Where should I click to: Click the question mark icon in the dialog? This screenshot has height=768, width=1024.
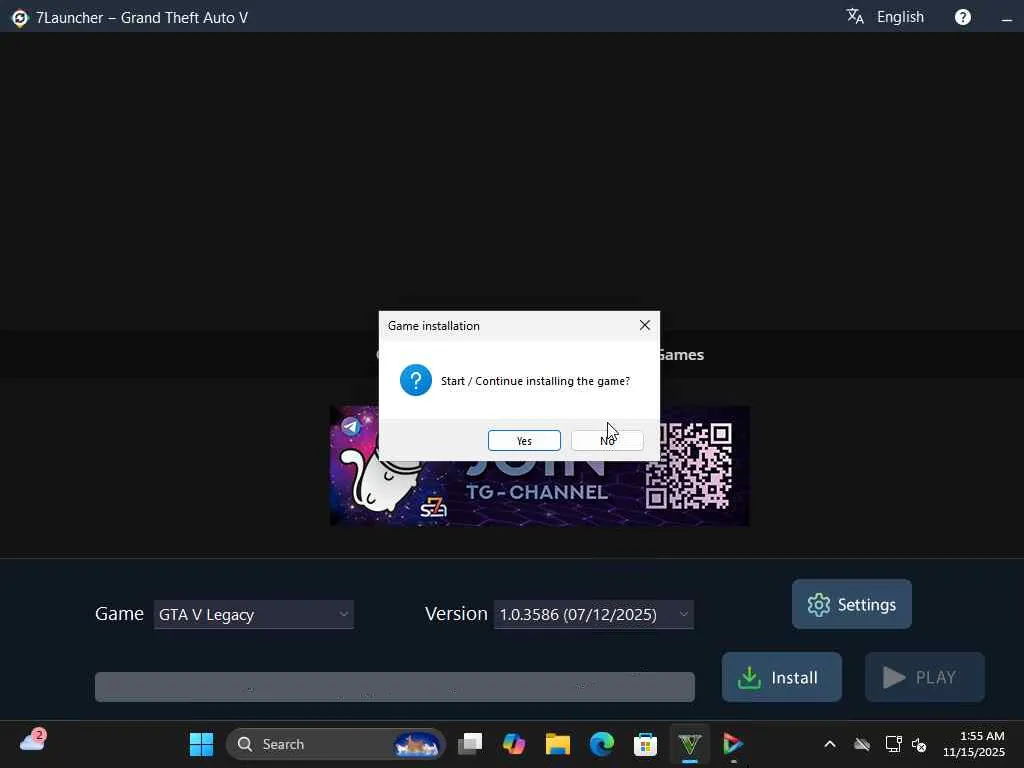click(x=415, y=380)
